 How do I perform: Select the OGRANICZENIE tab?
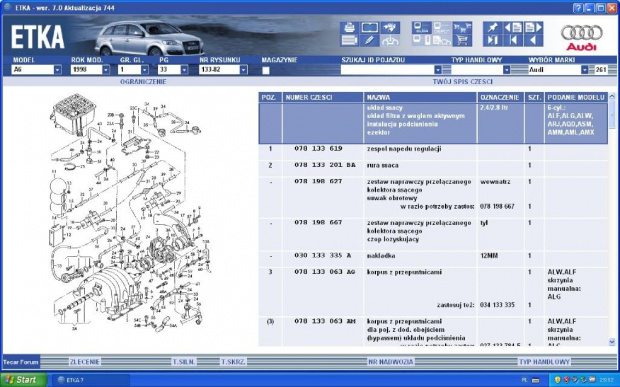[x=143, y=82]
